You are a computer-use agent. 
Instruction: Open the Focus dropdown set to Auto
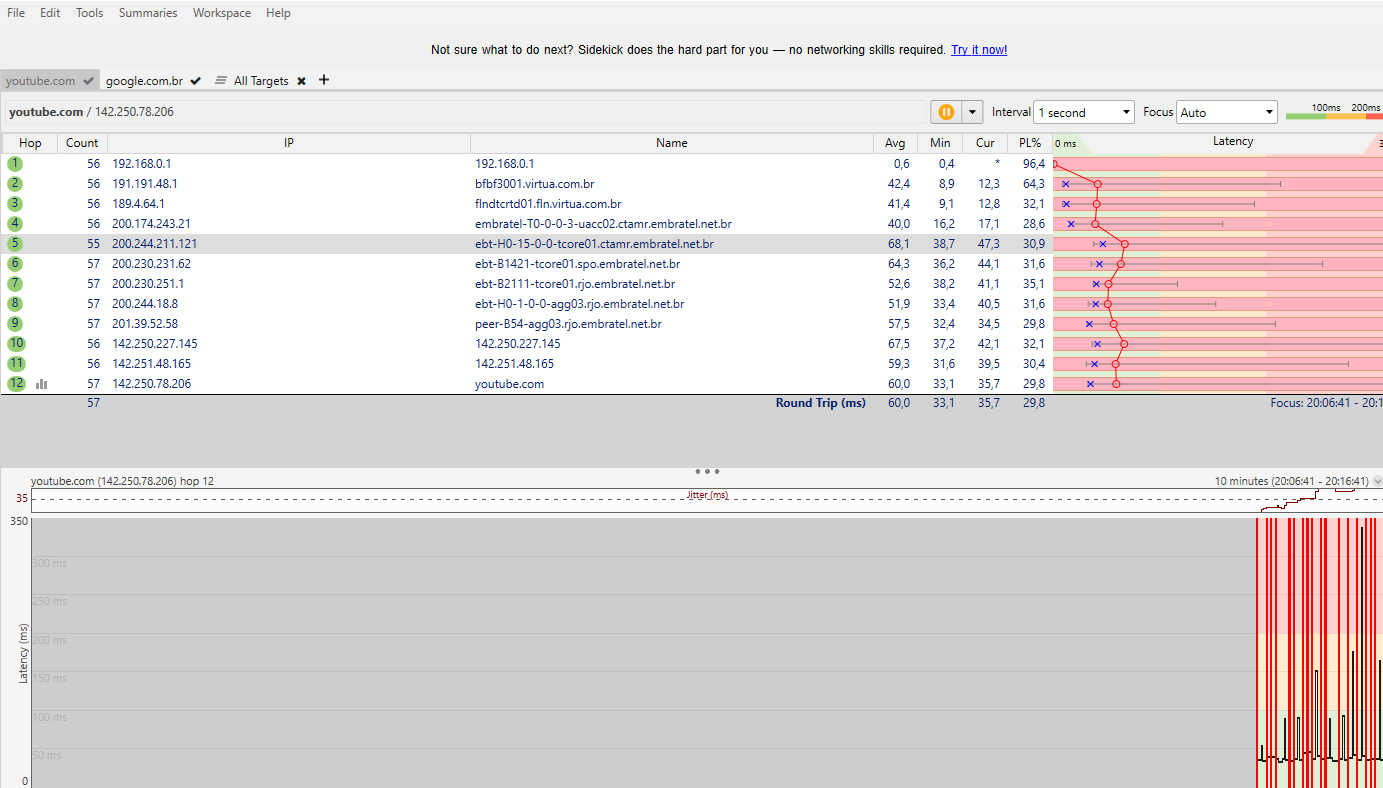coord(1227,112)
